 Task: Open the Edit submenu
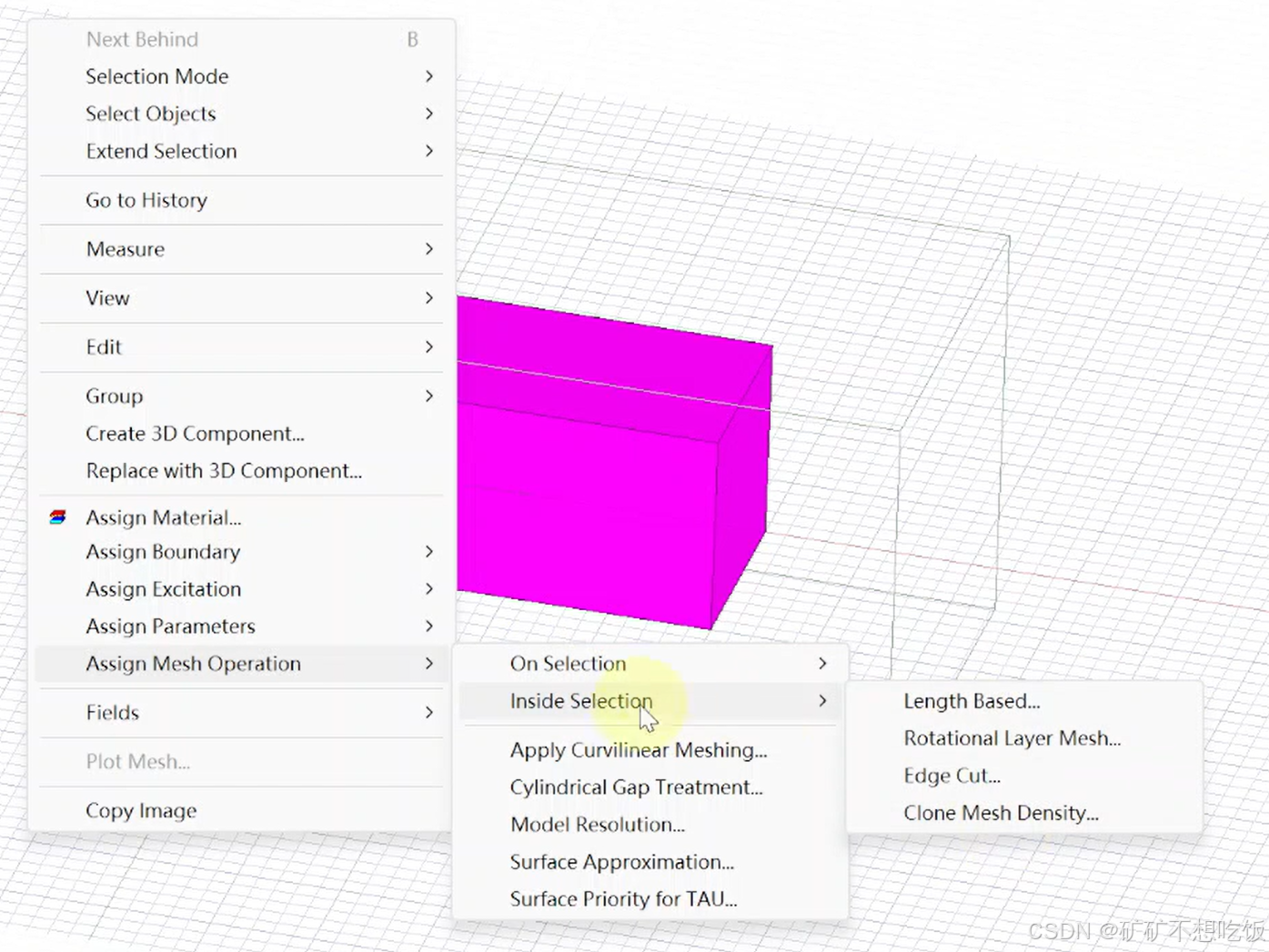[x=241, y=347]
